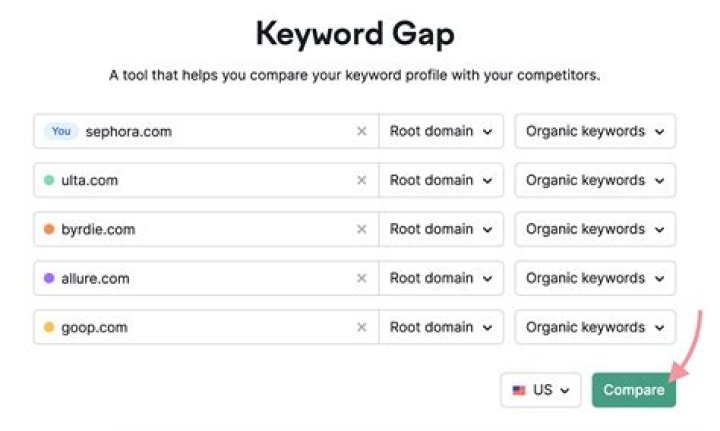Image resolution: width=720 pixels, height=431 pixels.
Task: Clear the goop.com domain entry
Action: pos(362,327)
